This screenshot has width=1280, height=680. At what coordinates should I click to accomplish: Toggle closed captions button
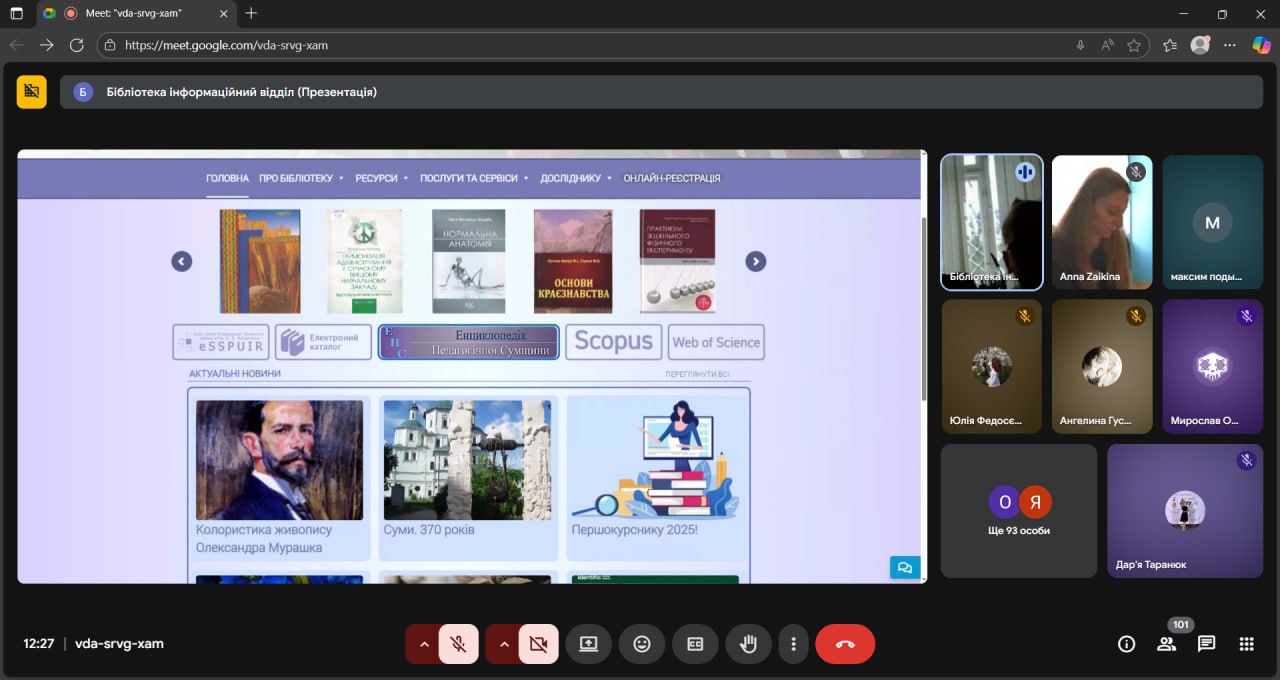[695, 644]
